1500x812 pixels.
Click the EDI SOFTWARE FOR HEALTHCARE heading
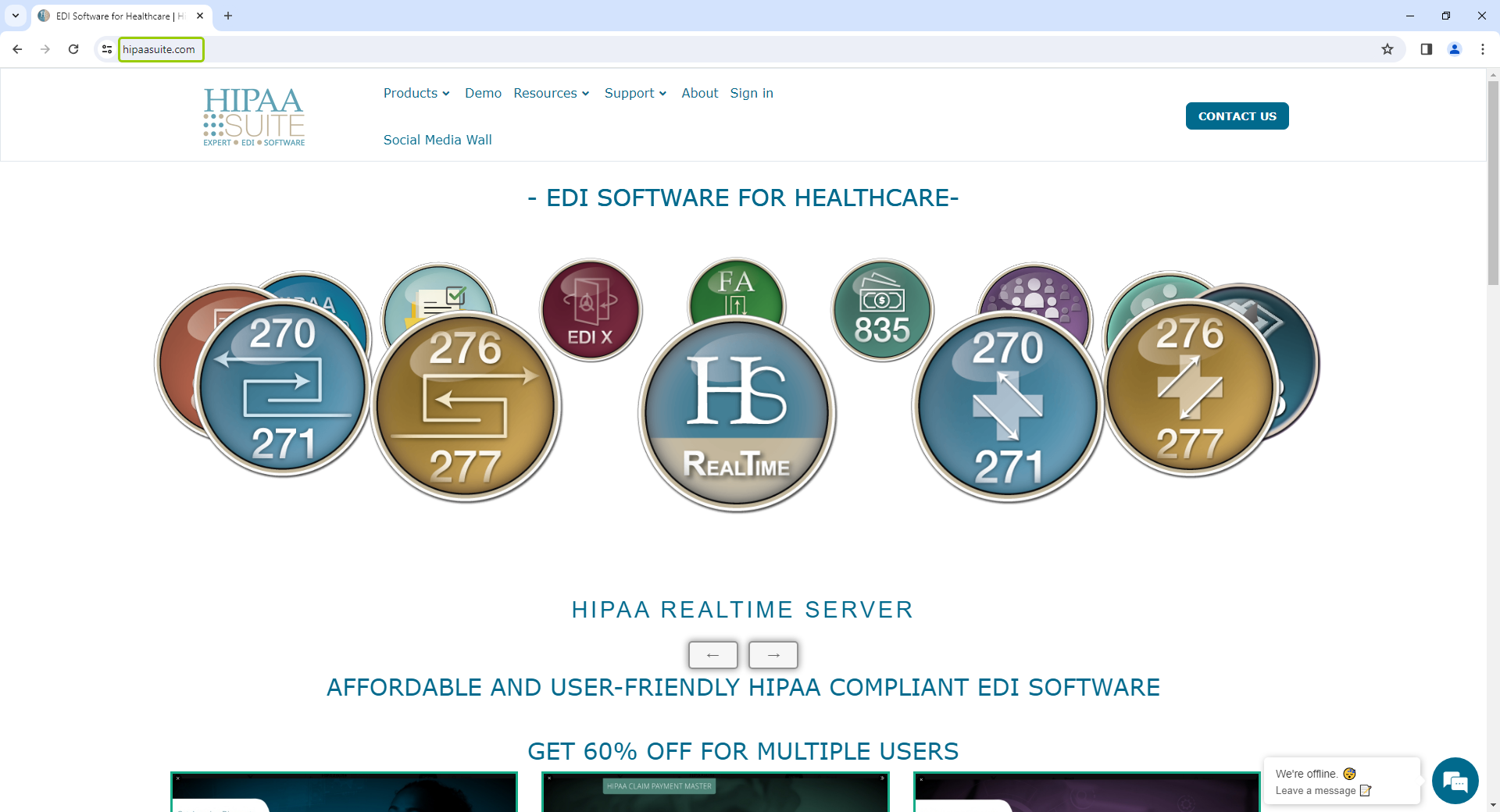click(x=743, y=198)
